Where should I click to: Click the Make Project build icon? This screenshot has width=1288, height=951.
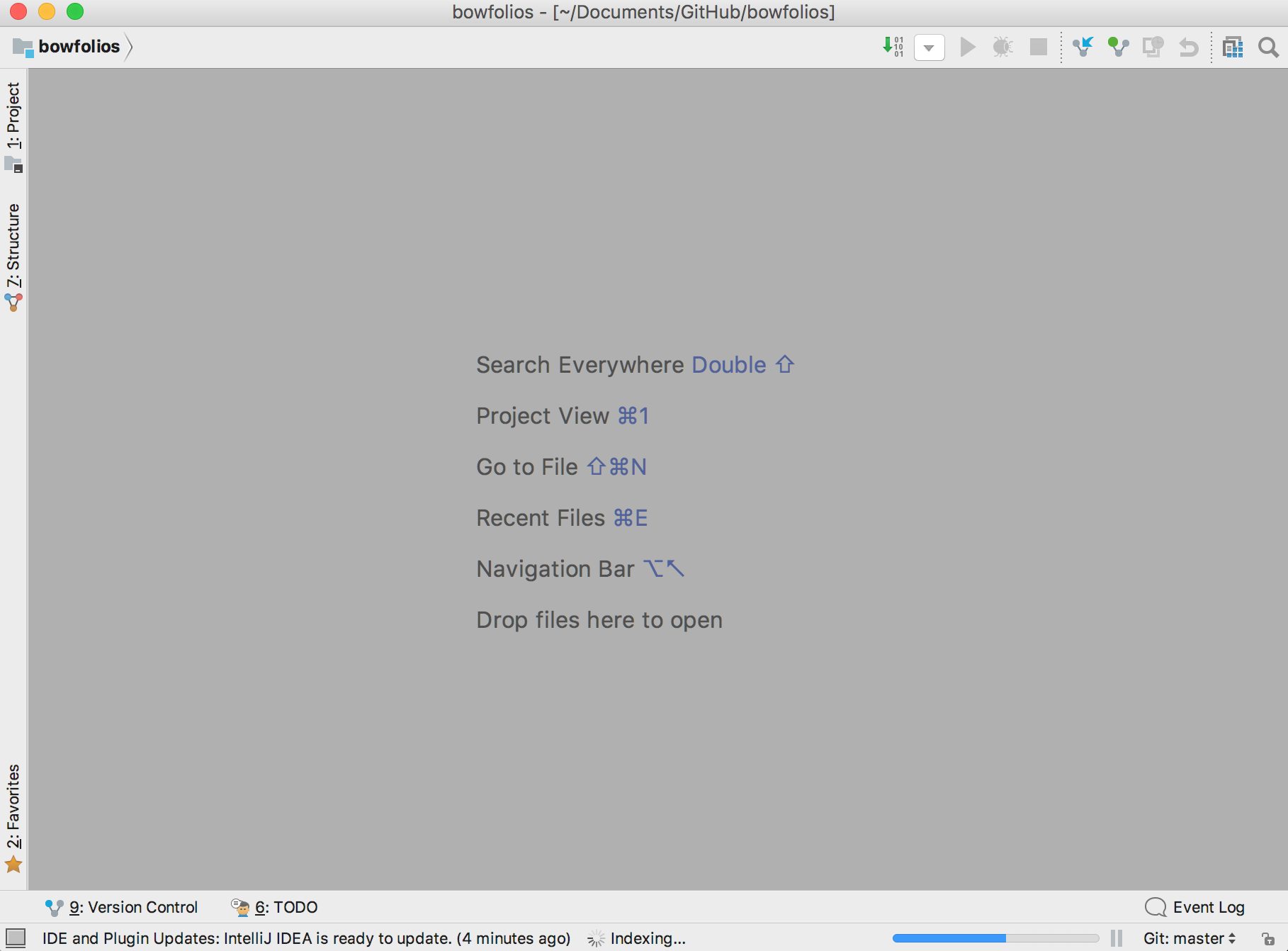893,47
